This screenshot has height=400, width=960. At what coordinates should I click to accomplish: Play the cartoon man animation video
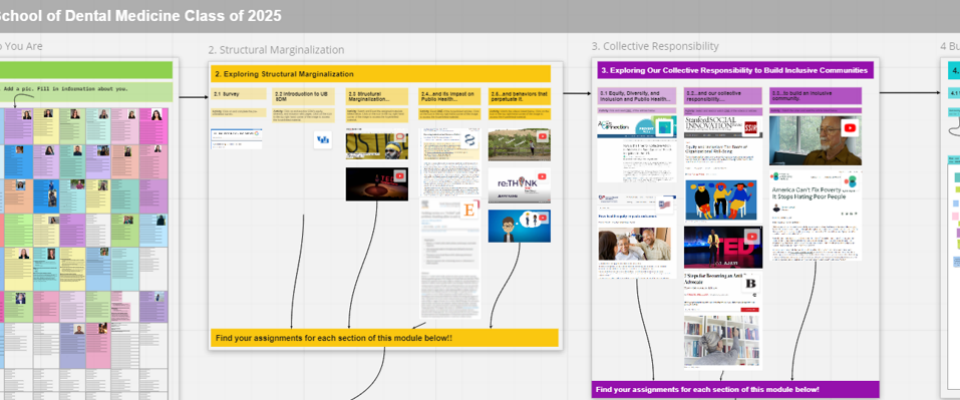[x=518, y=226]
